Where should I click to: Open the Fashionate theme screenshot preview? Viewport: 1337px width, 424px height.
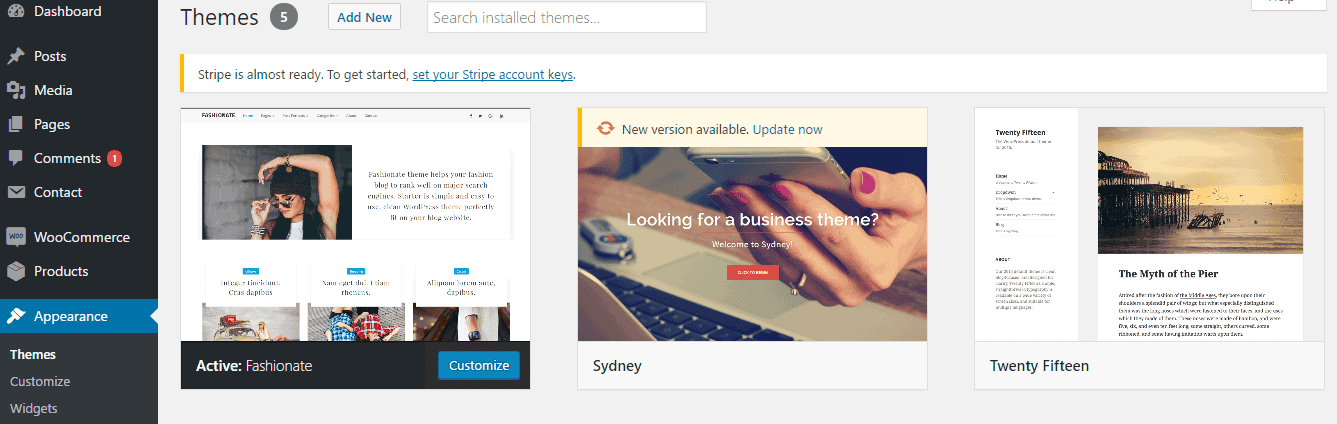tap(355, 225)
